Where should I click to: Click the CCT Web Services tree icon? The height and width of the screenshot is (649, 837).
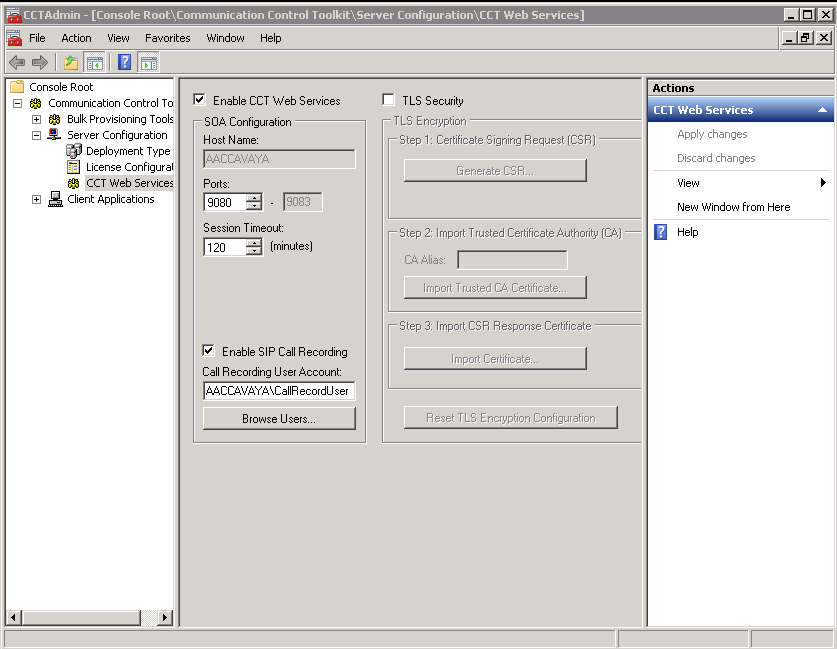click(x=74, y=183)
